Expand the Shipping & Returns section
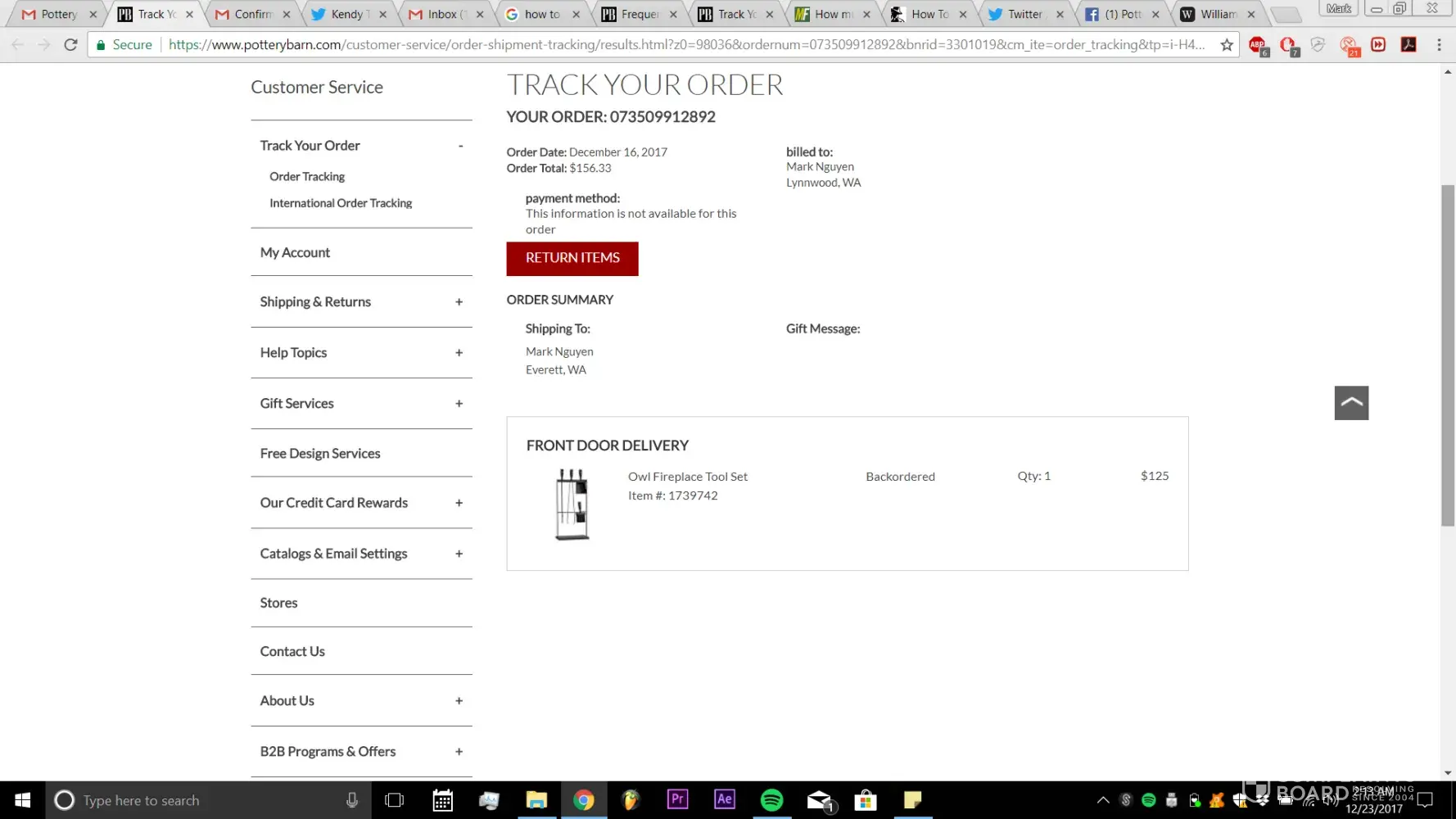The height and width of the screenshot is (819, 1456). pos(459,302)
